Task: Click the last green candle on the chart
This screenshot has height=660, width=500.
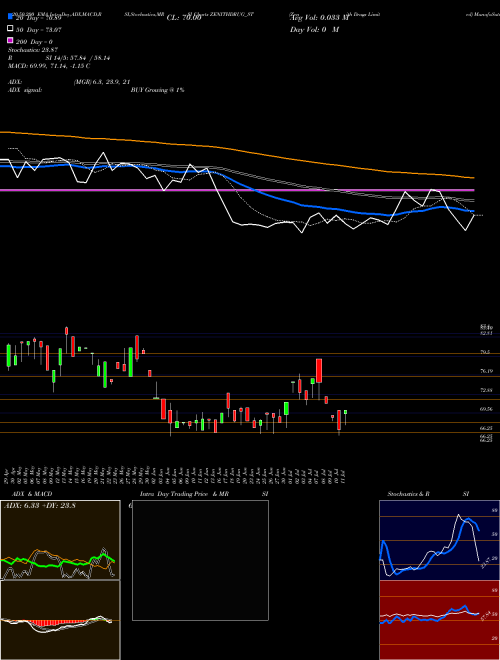Action: pyautogui.click(x=345, y=412)
